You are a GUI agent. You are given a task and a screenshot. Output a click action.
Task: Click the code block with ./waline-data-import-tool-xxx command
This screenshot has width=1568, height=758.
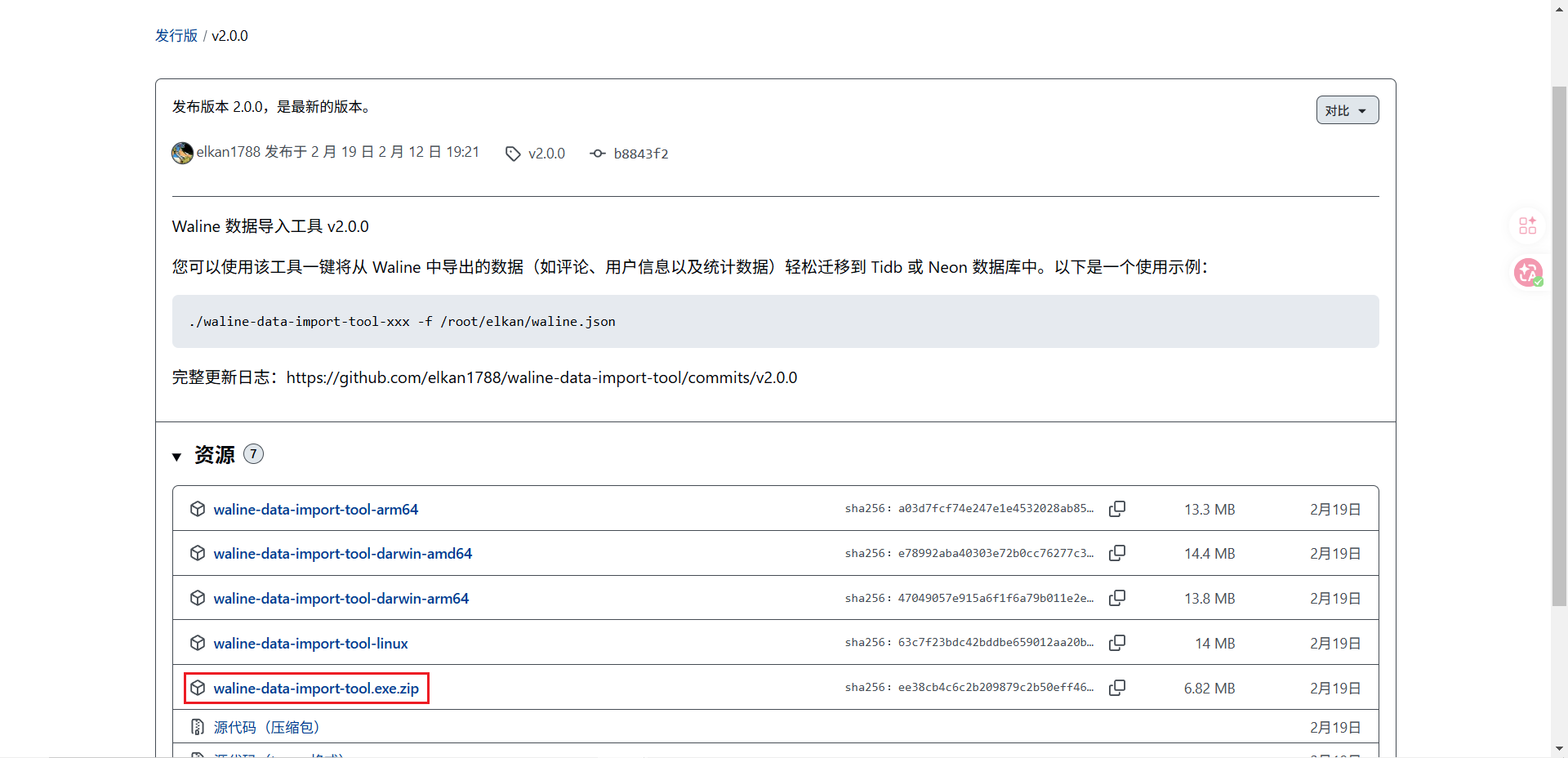pos(775,321)
